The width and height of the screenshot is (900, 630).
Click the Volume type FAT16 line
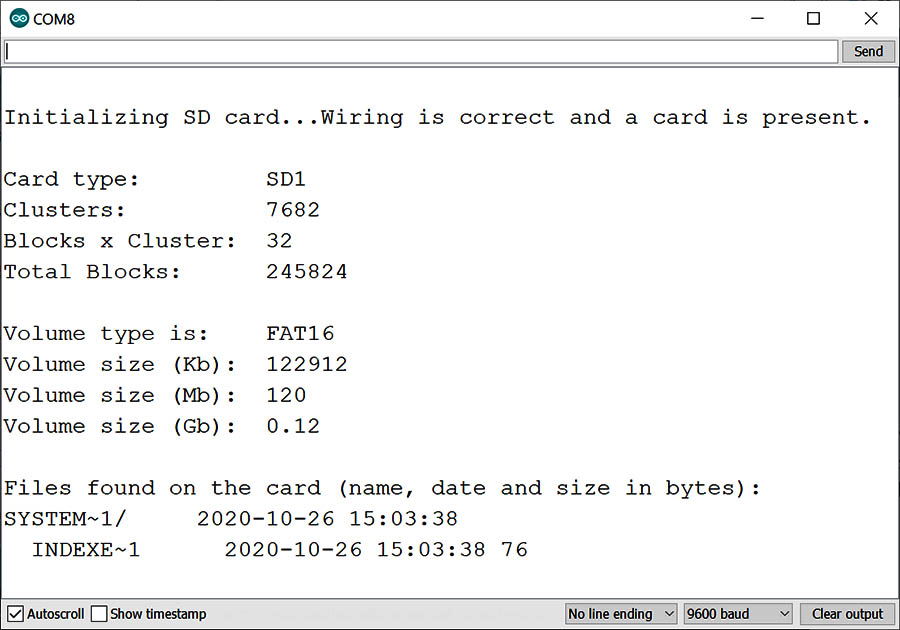click(169, 334)
